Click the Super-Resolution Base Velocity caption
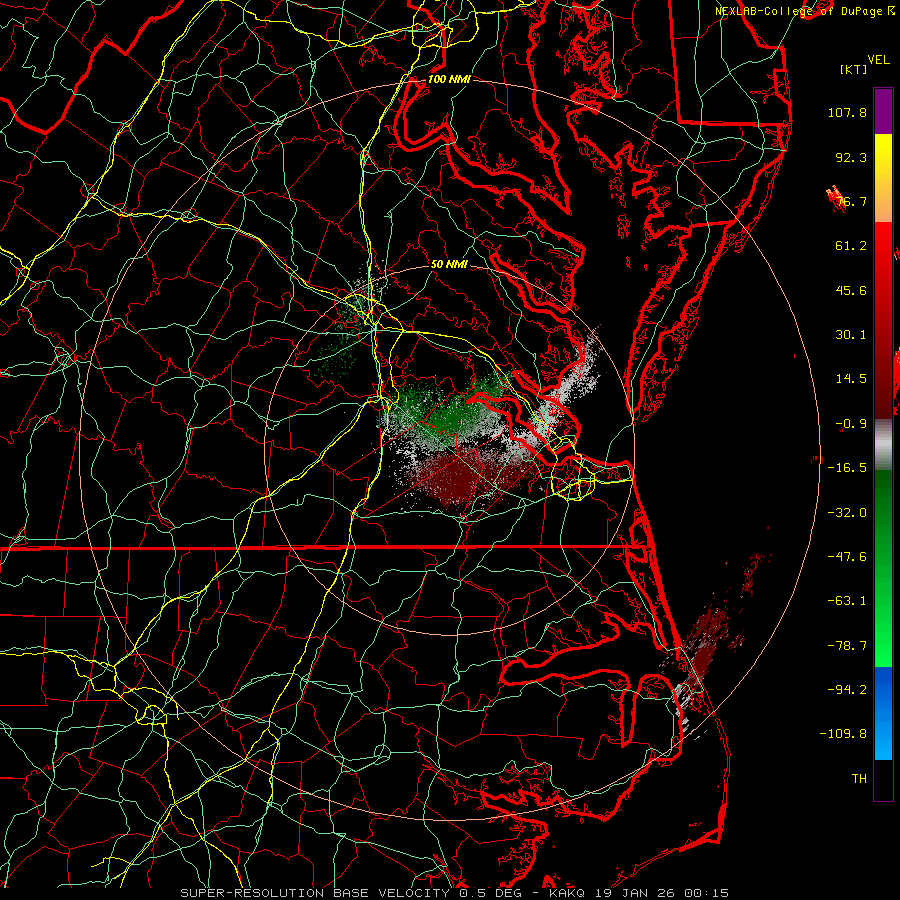The width and height of the screenshot is (900, 900). point(455,893)
